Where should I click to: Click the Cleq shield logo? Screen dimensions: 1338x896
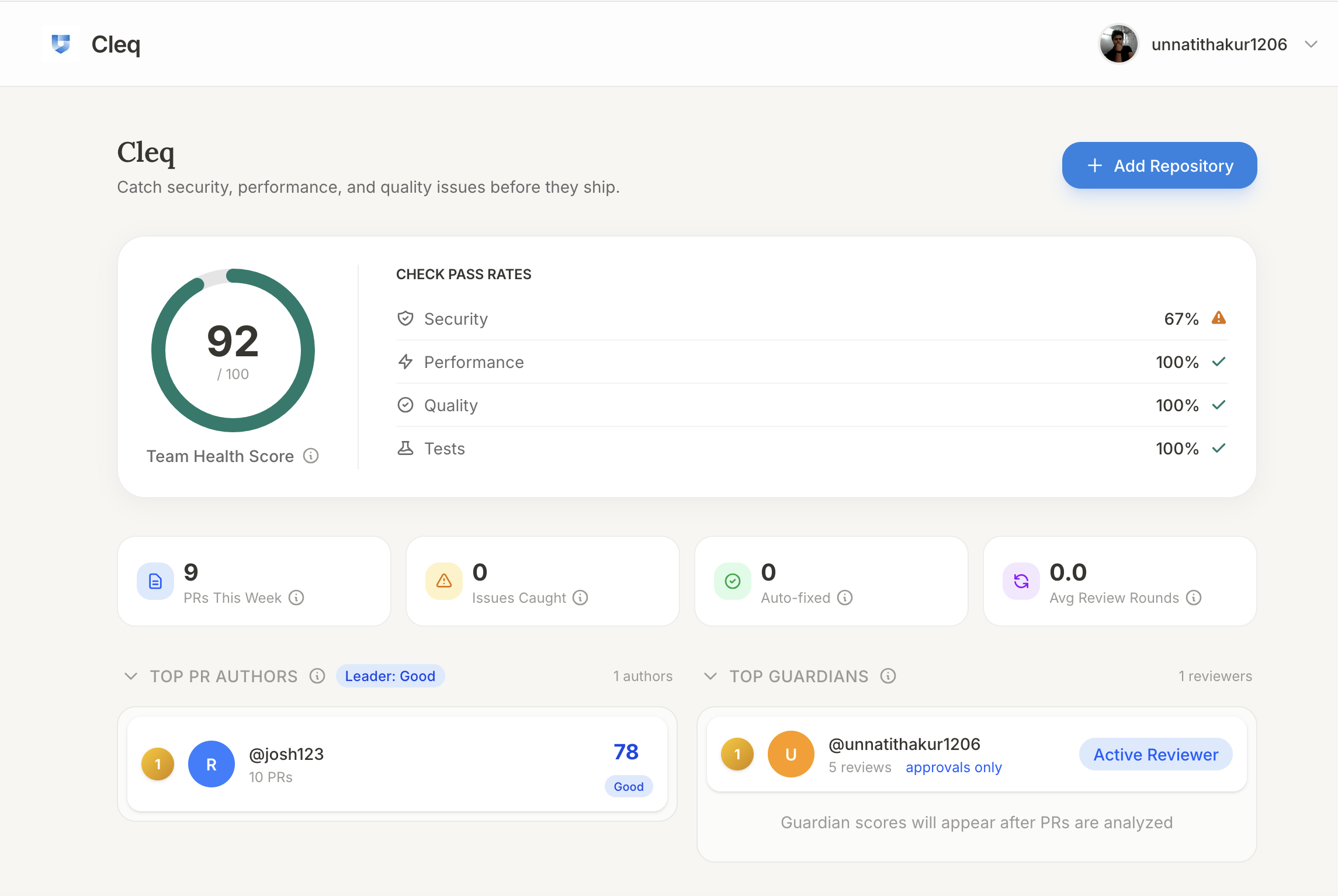click(x=61, y=43)
